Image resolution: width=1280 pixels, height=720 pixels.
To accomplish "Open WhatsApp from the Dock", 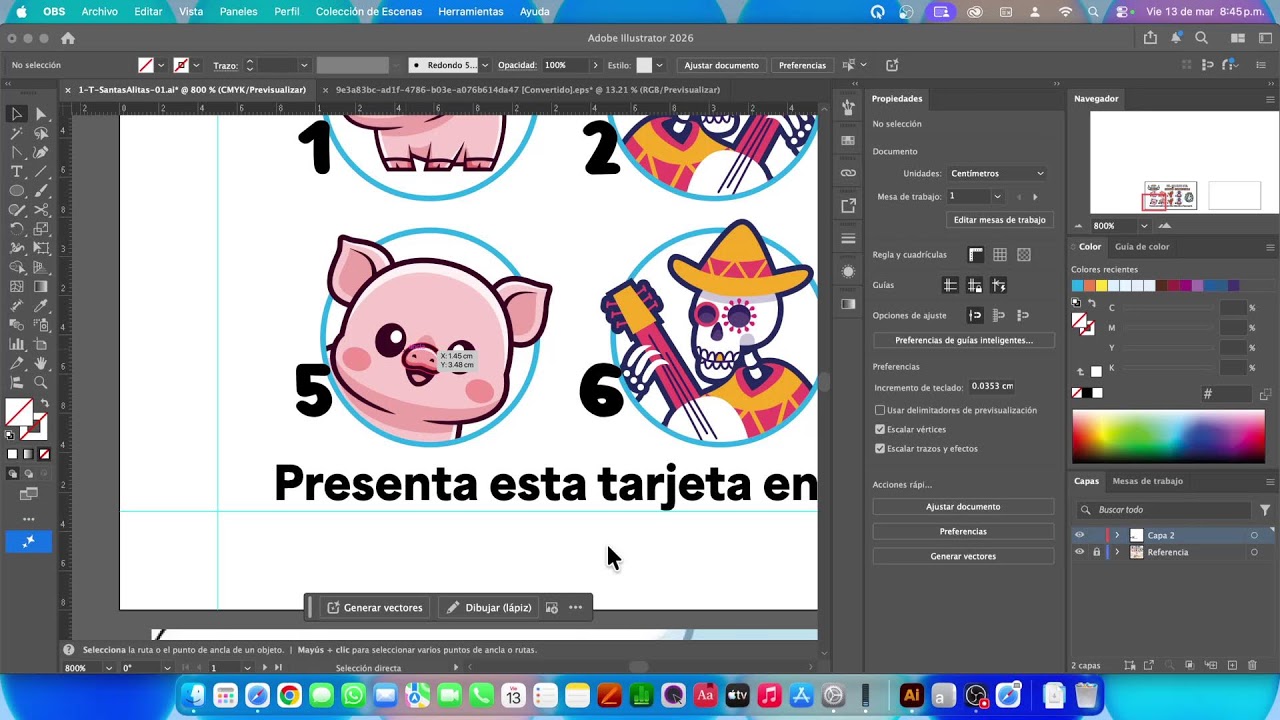I will click(353, 696).
